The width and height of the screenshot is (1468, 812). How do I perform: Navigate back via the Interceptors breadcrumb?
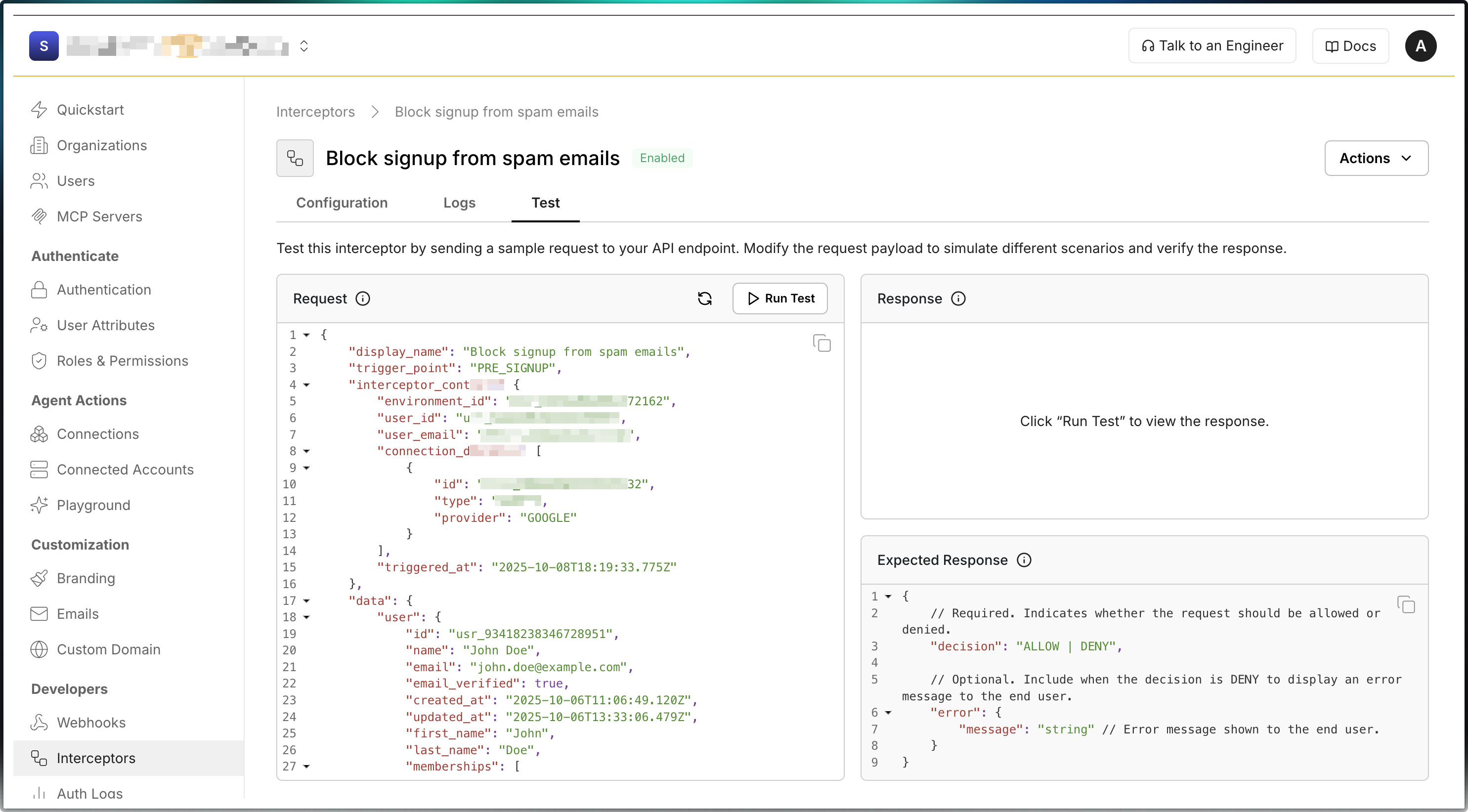click(x=315, y=112)
